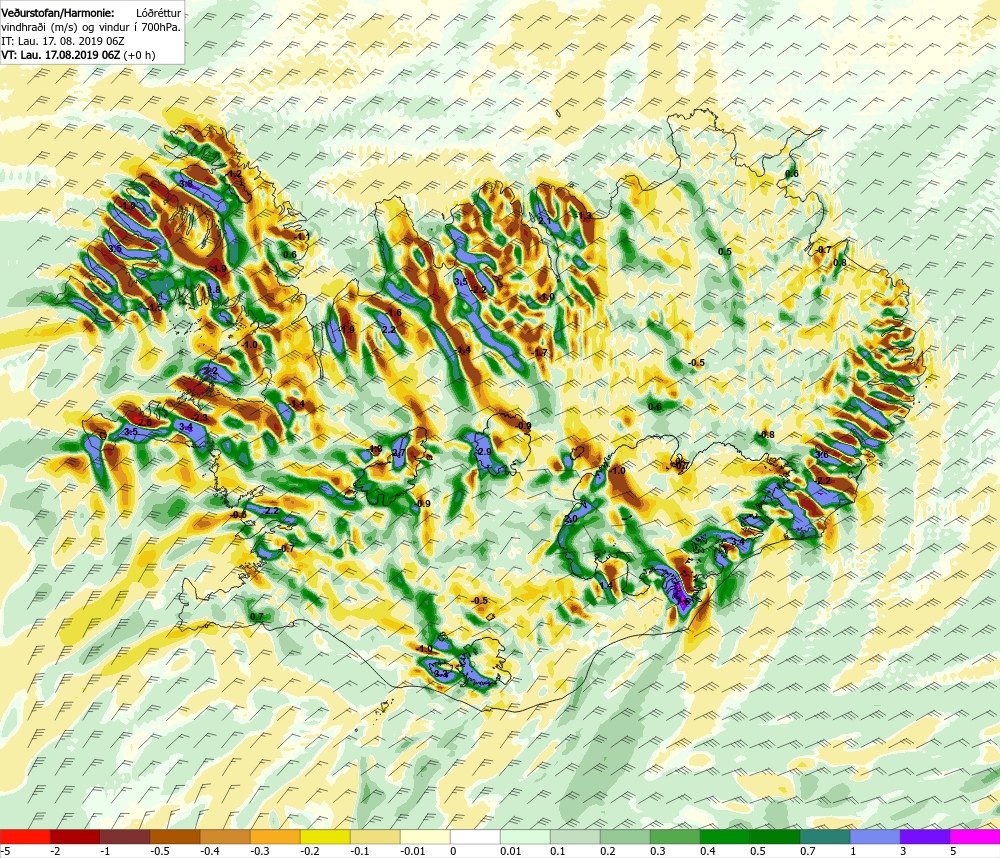Click the '2.1' value on the map

(545, 221)
